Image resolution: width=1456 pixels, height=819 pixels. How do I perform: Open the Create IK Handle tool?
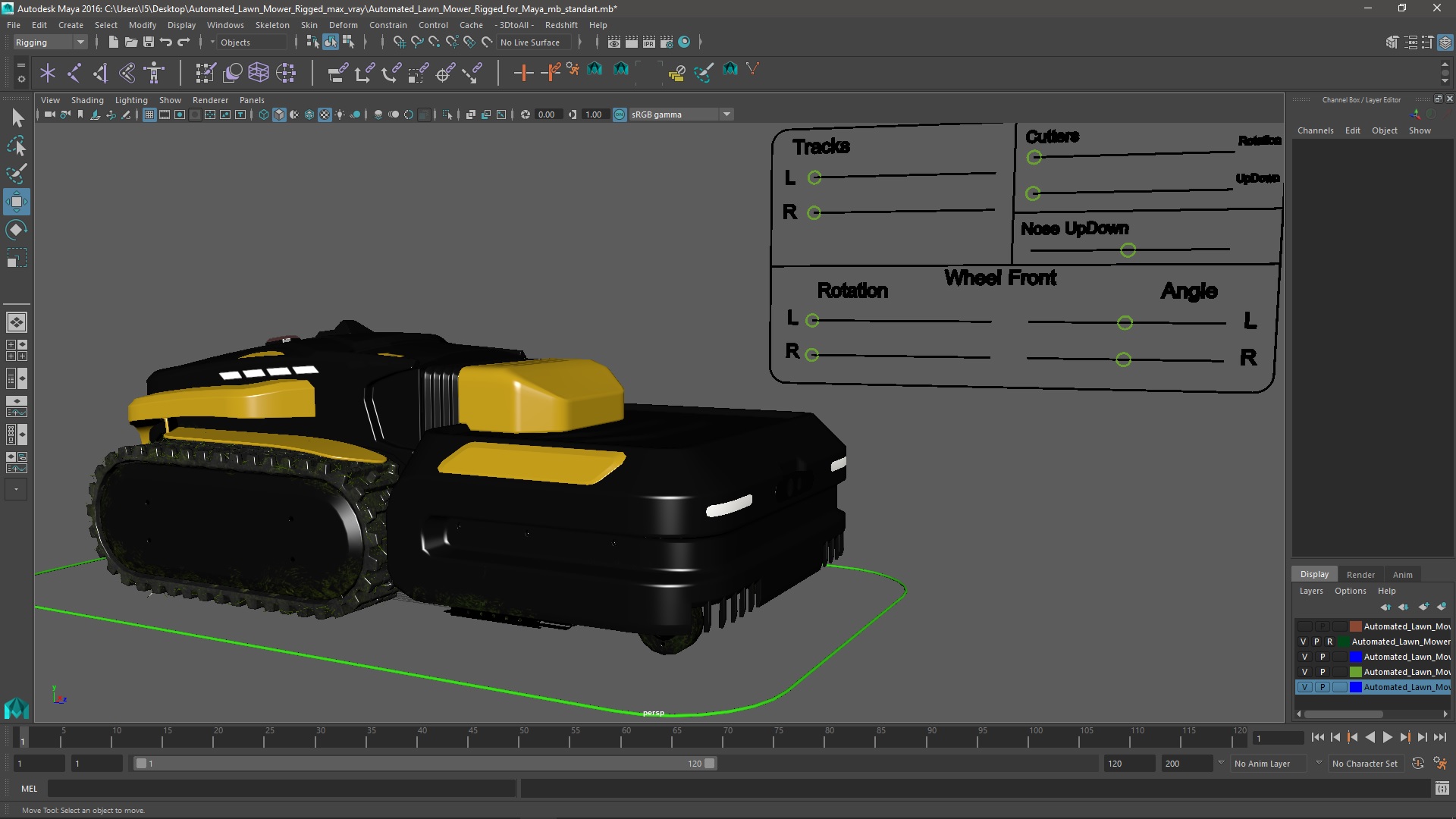[x=101, y=73]
